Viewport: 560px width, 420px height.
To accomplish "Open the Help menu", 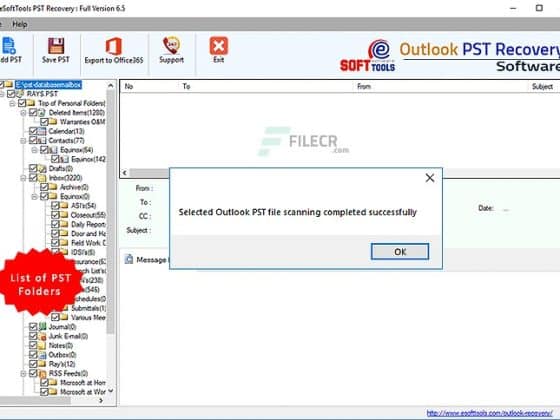I will tap(20, 24).
